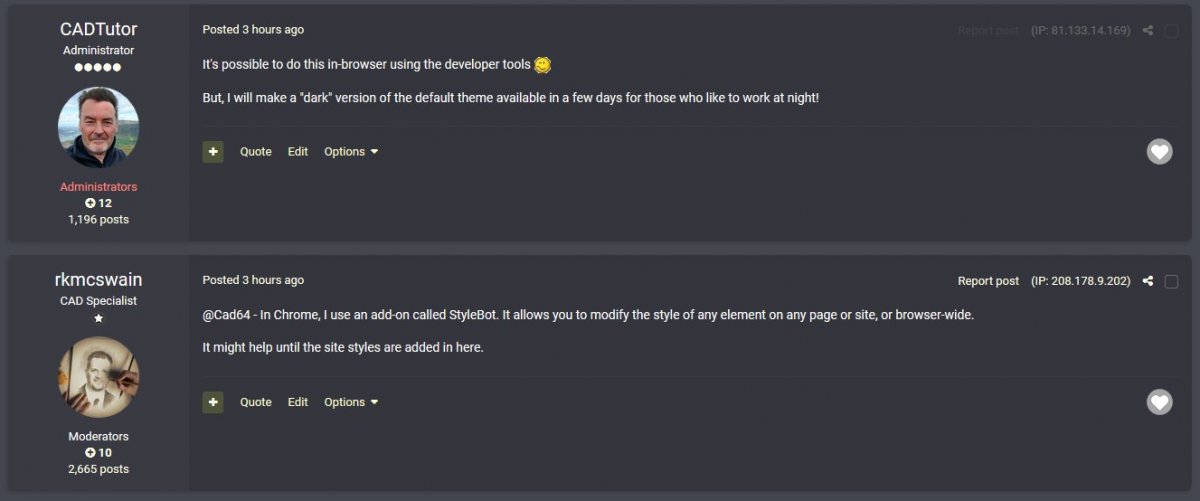The image size is (1200, 501).
Task: Click the CADTutor avatar picture
Action: pyautogui.click(x=98, y=127)
